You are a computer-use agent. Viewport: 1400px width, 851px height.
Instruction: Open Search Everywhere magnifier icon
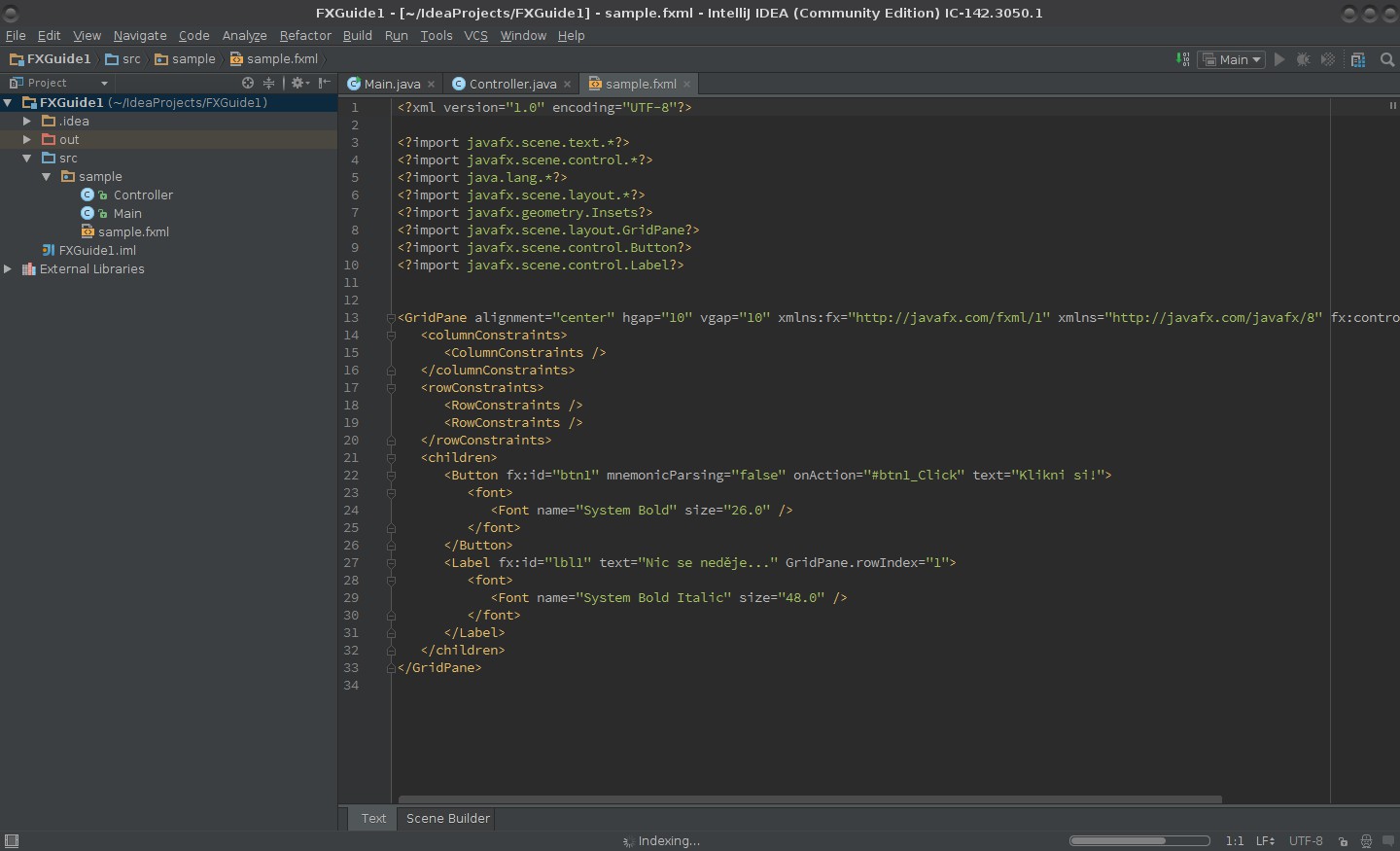1387,59
